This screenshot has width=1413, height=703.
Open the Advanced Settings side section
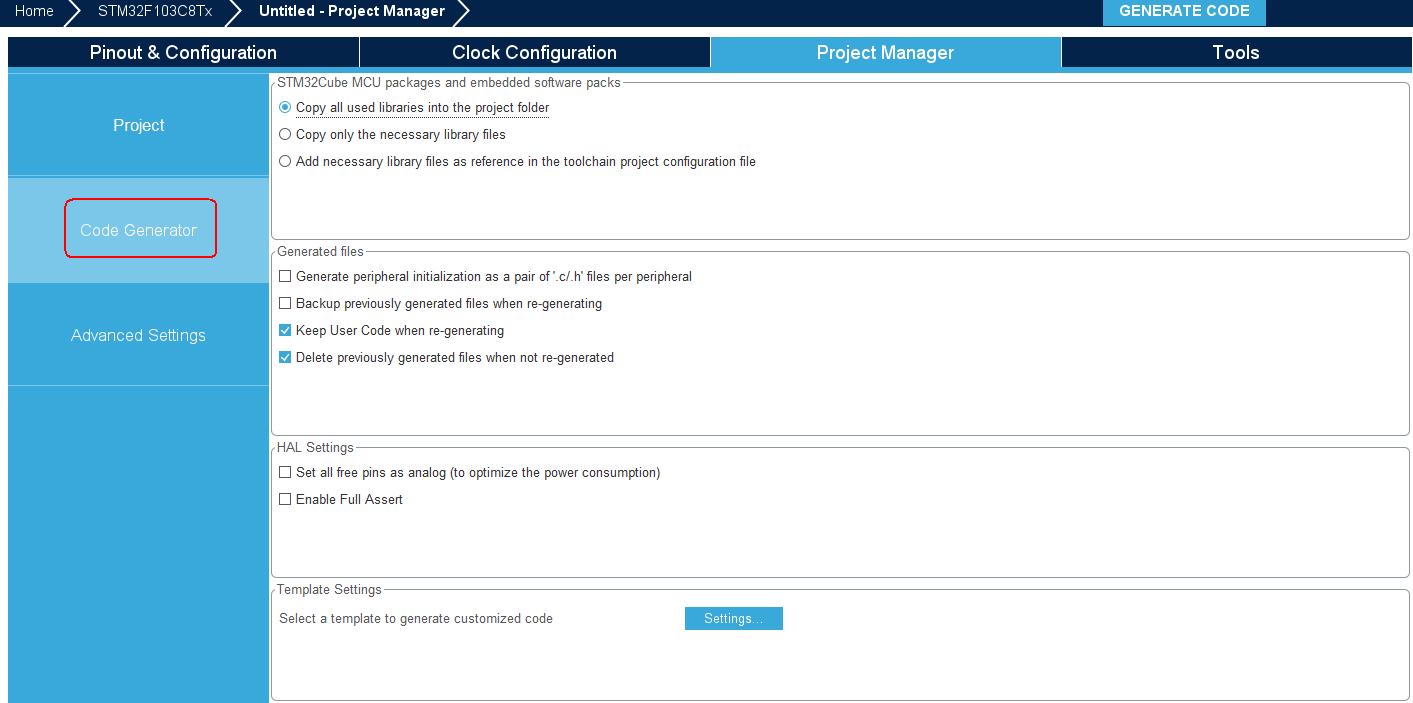138,335
